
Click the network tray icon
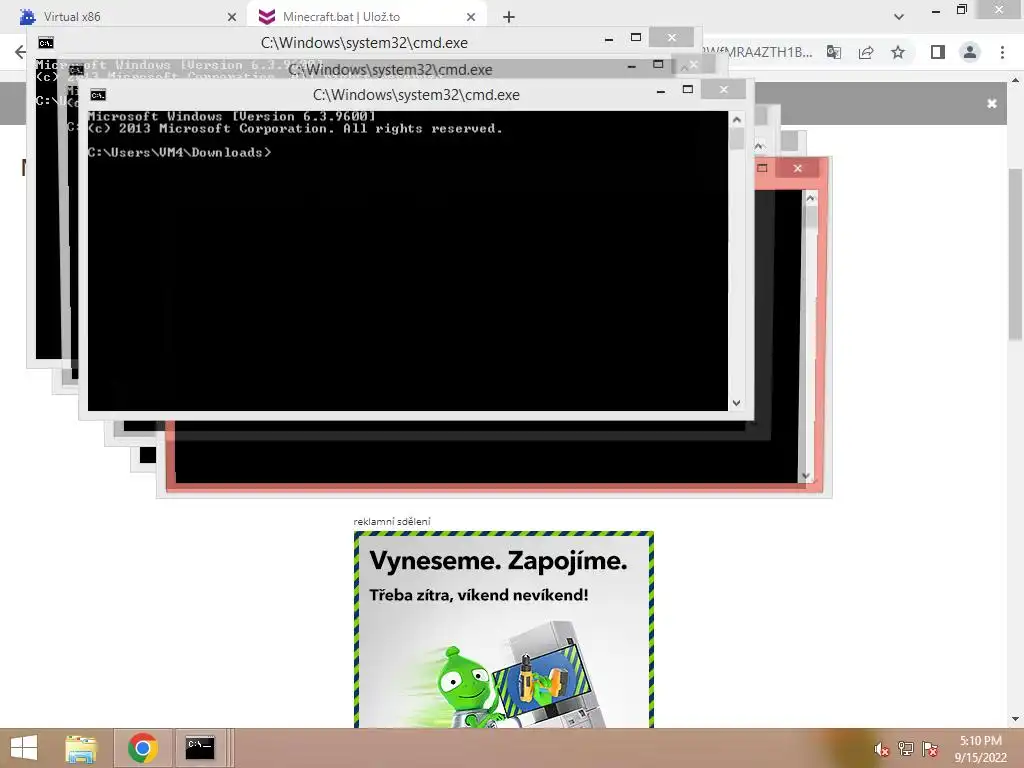905,748
